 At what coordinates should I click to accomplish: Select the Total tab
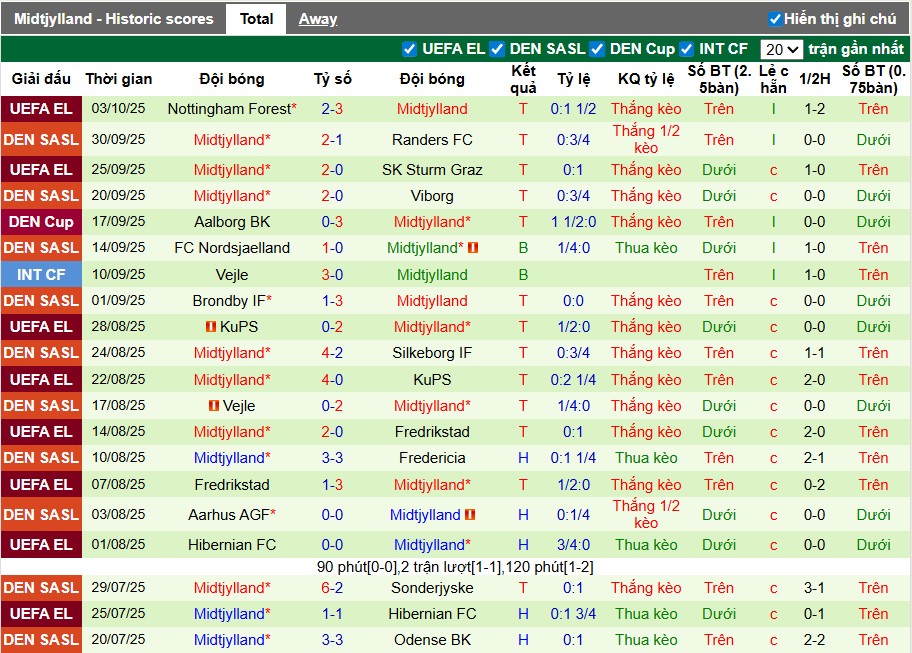coord(256,18)
